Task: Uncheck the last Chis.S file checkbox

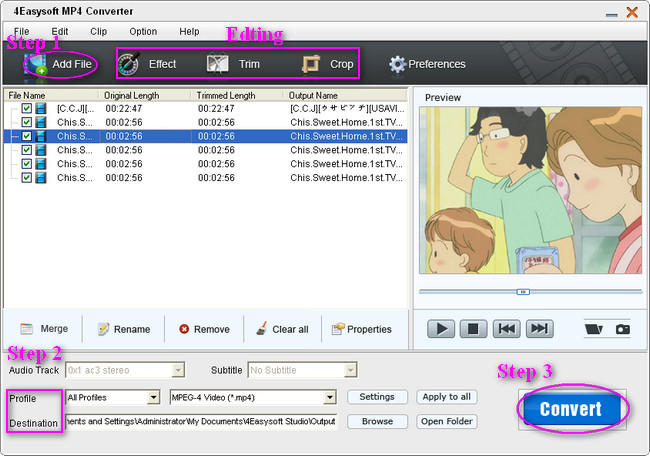Action: tap(27, 177)
